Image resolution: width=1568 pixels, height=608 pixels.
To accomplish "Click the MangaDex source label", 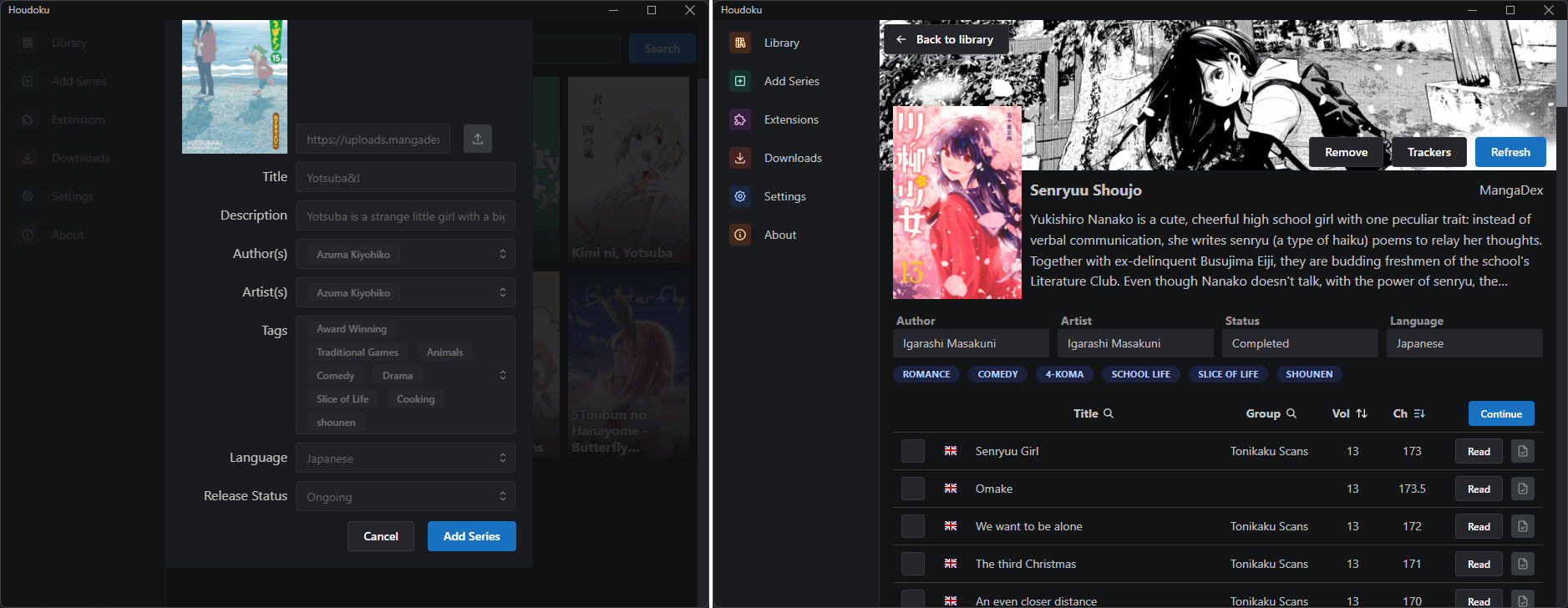I will [x=1511, y=190].
